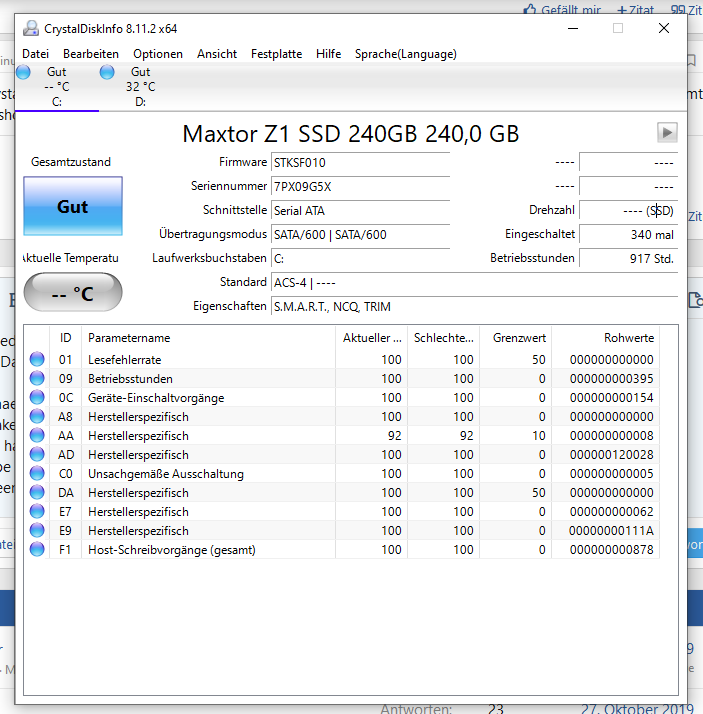Viewport: 703px width, 714px height.
Task: Click status icon of attribute 0C row
Action: (x=37, y=398)
